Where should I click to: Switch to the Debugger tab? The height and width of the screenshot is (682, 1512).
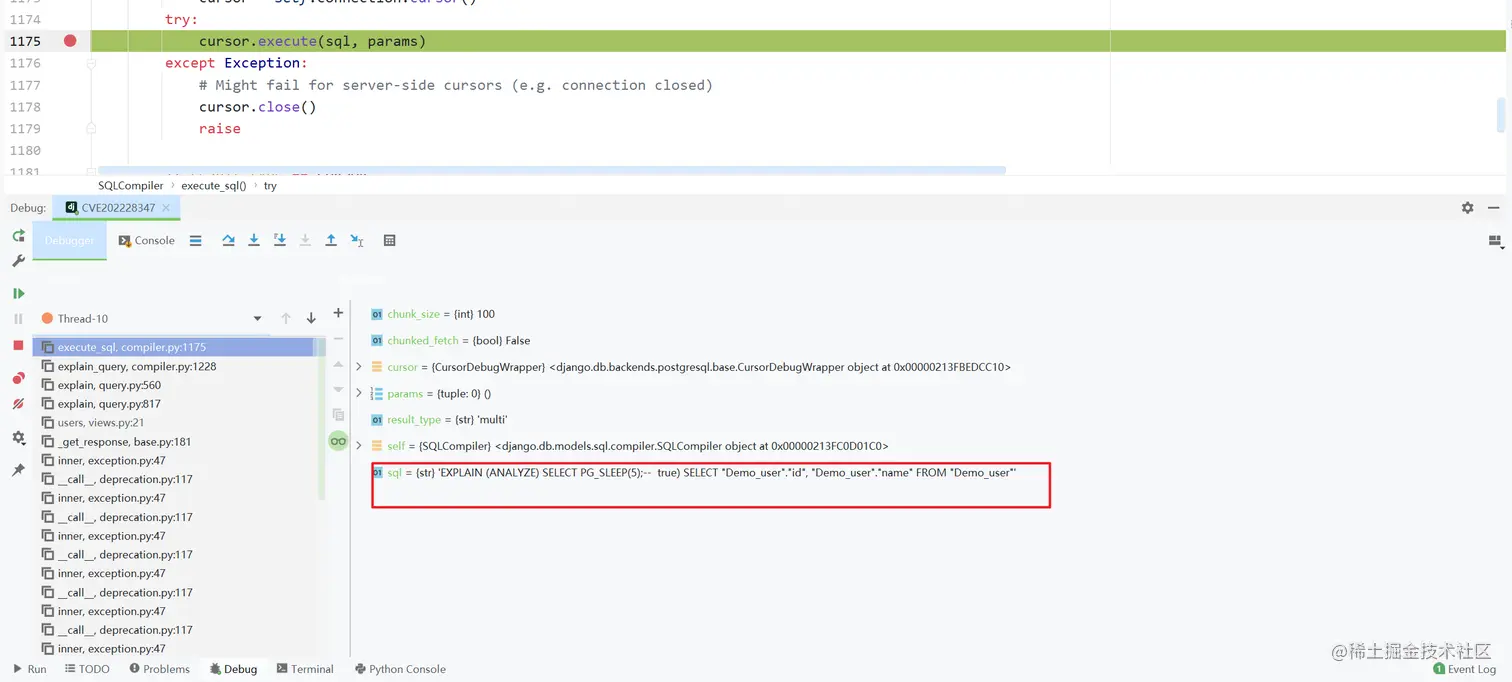point(69,241)
